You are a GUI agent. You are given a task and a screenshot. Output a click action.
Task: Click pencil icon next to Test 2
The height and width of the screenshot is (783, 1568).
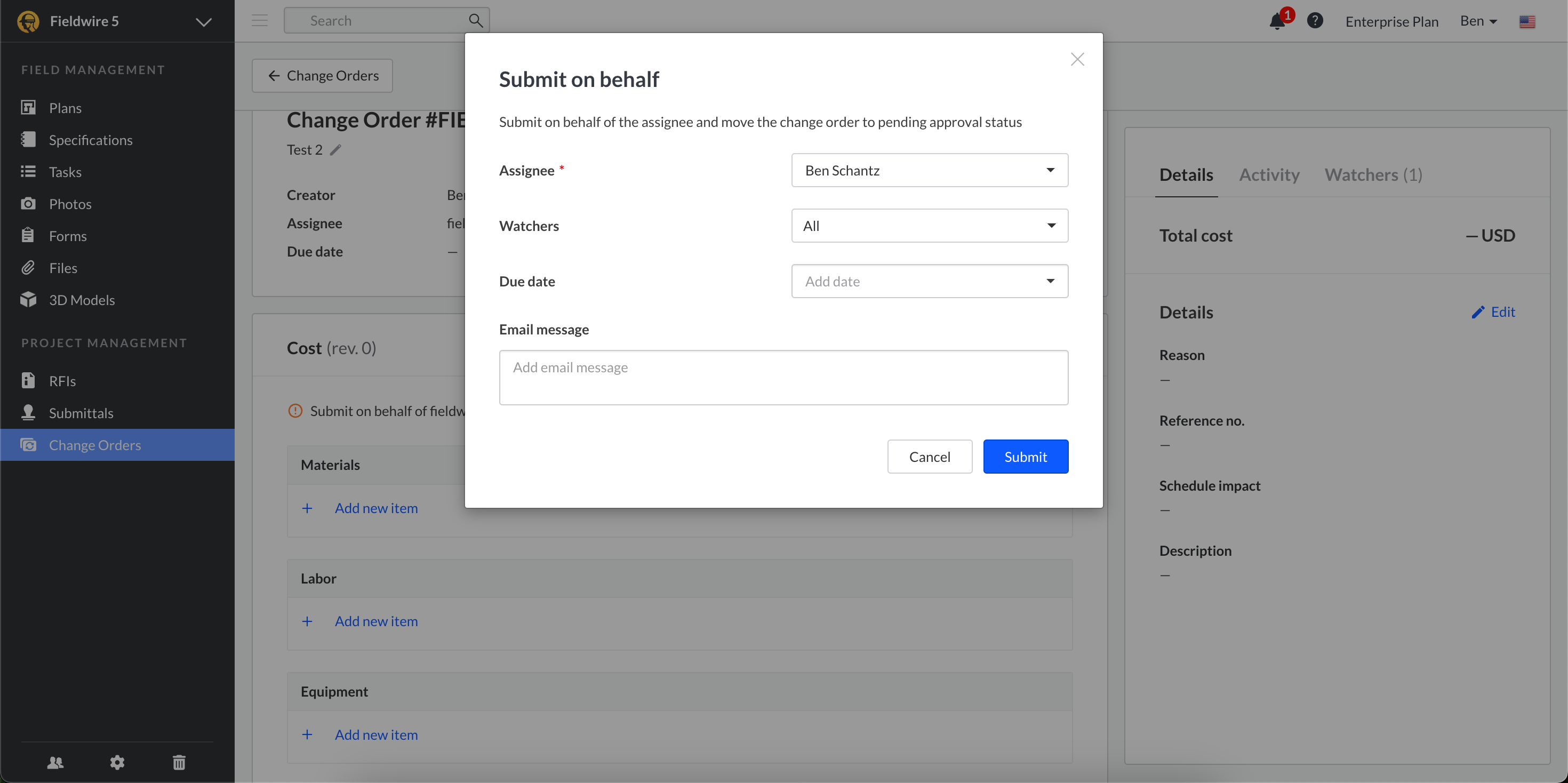(335, 150)
